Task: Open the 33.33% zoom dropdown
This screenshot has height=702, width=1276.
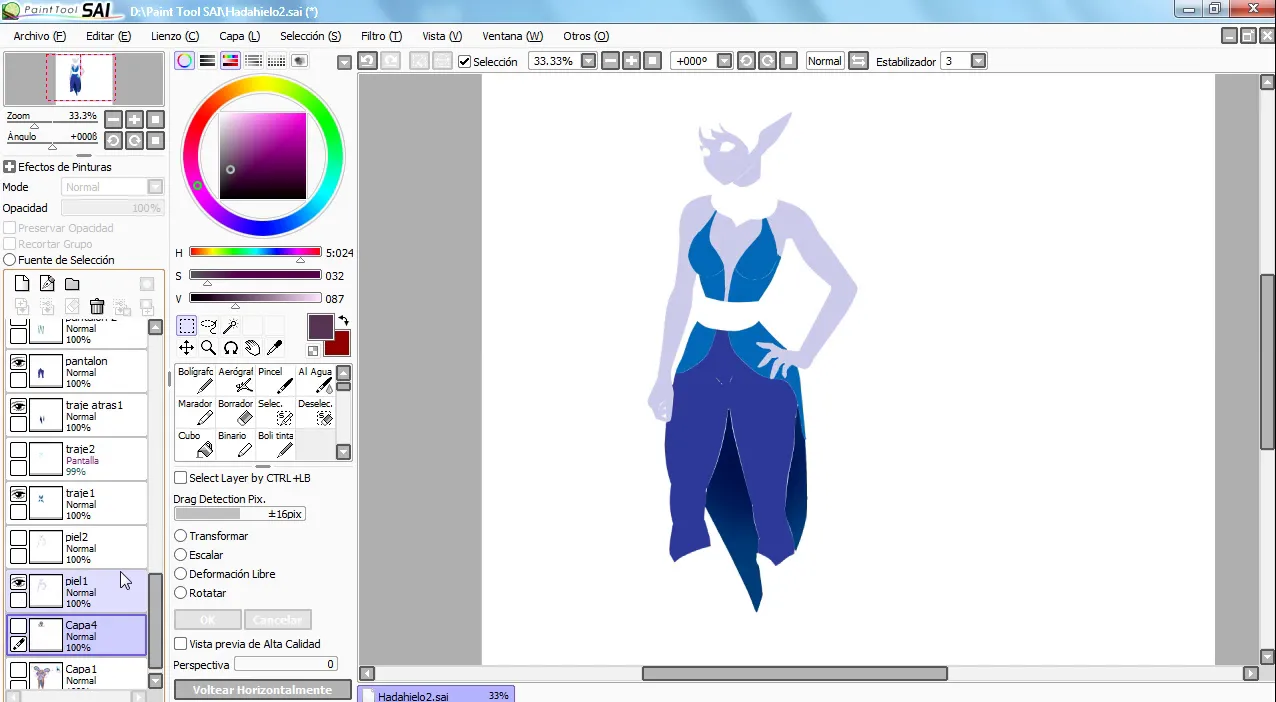Action: pyautogui.click(x=588, y=61)
